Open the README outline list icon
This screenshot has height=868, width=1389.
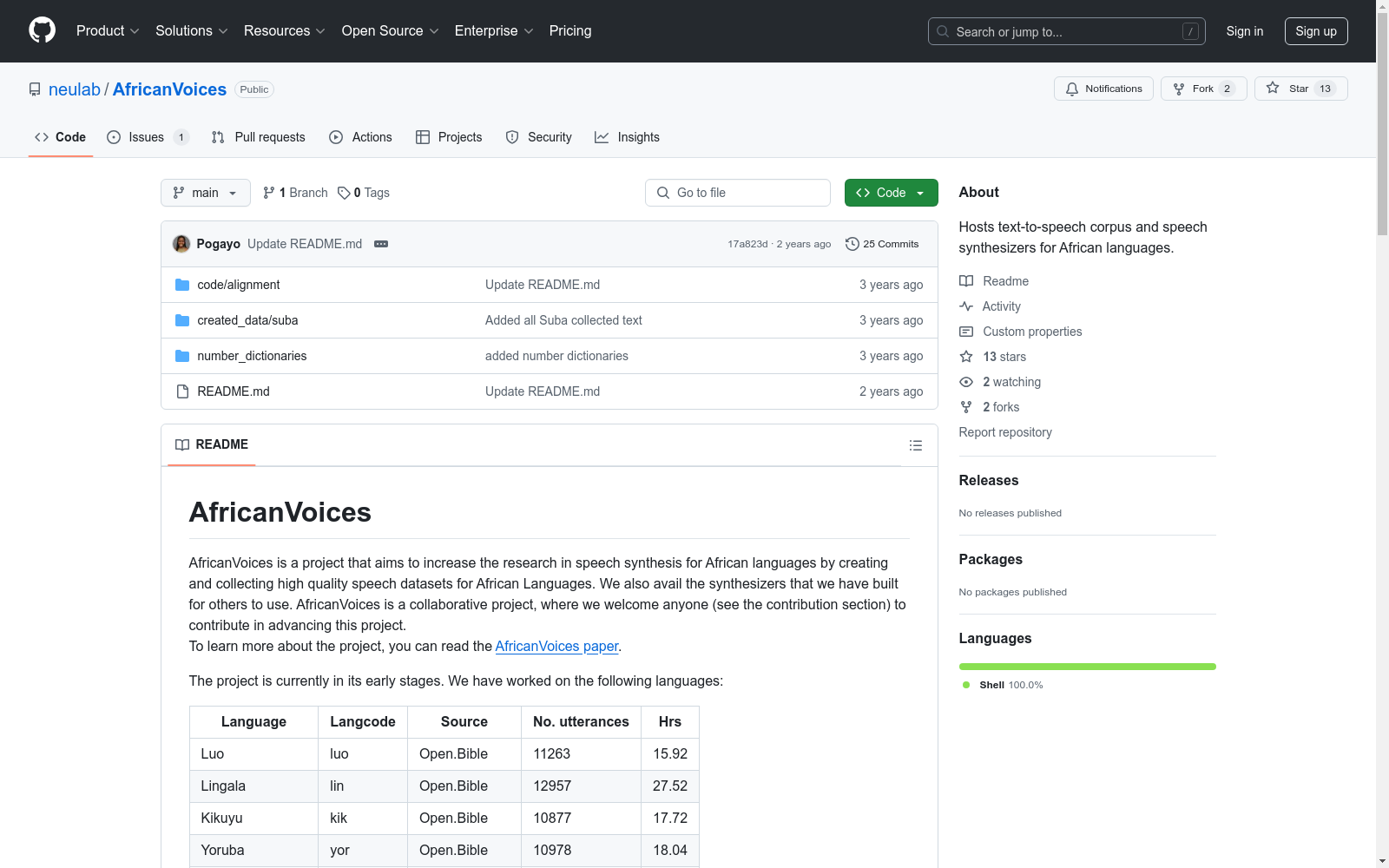tap(916, 445)
